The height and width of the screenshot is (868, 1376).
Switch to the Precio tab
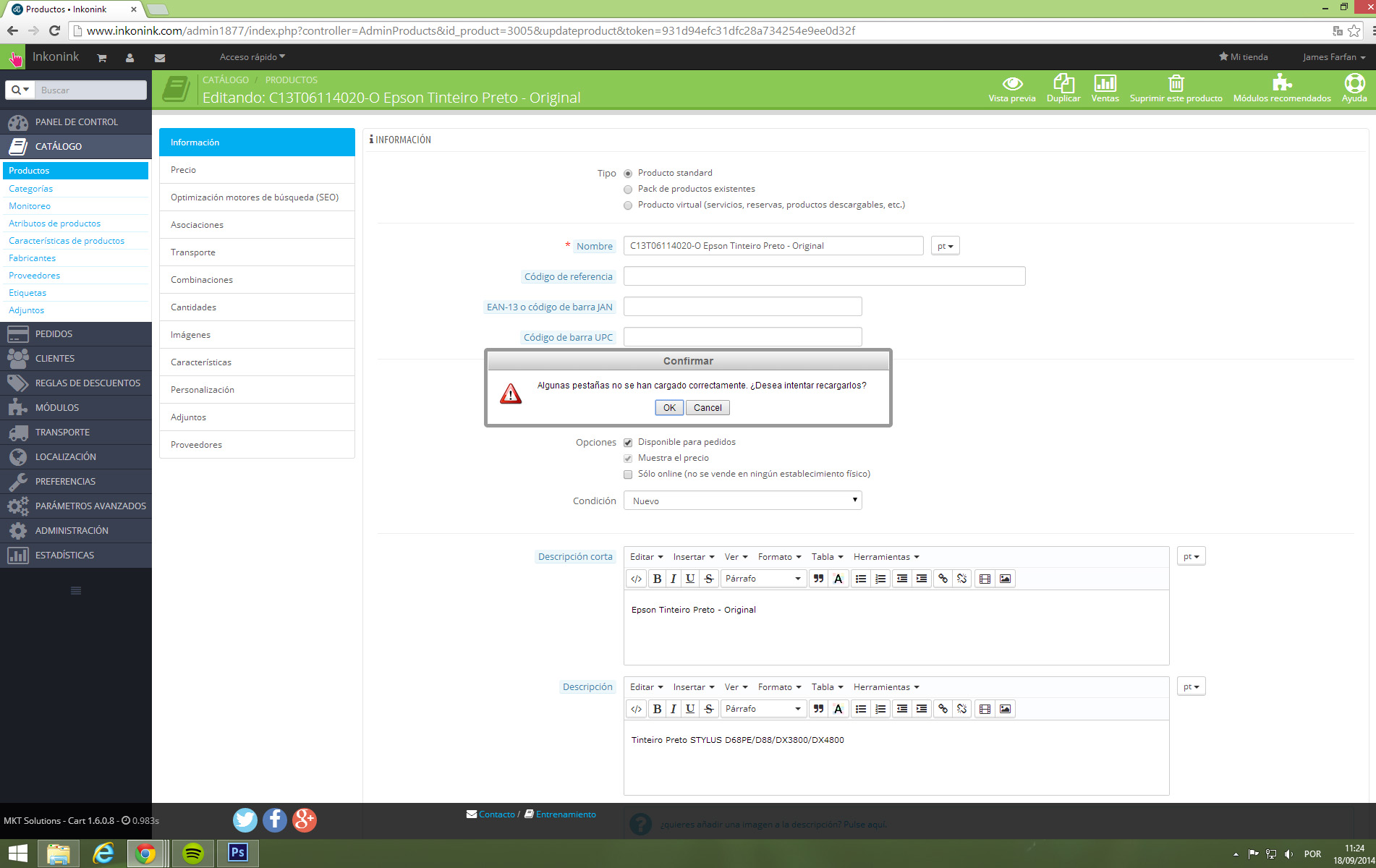[x=257, y=170]
